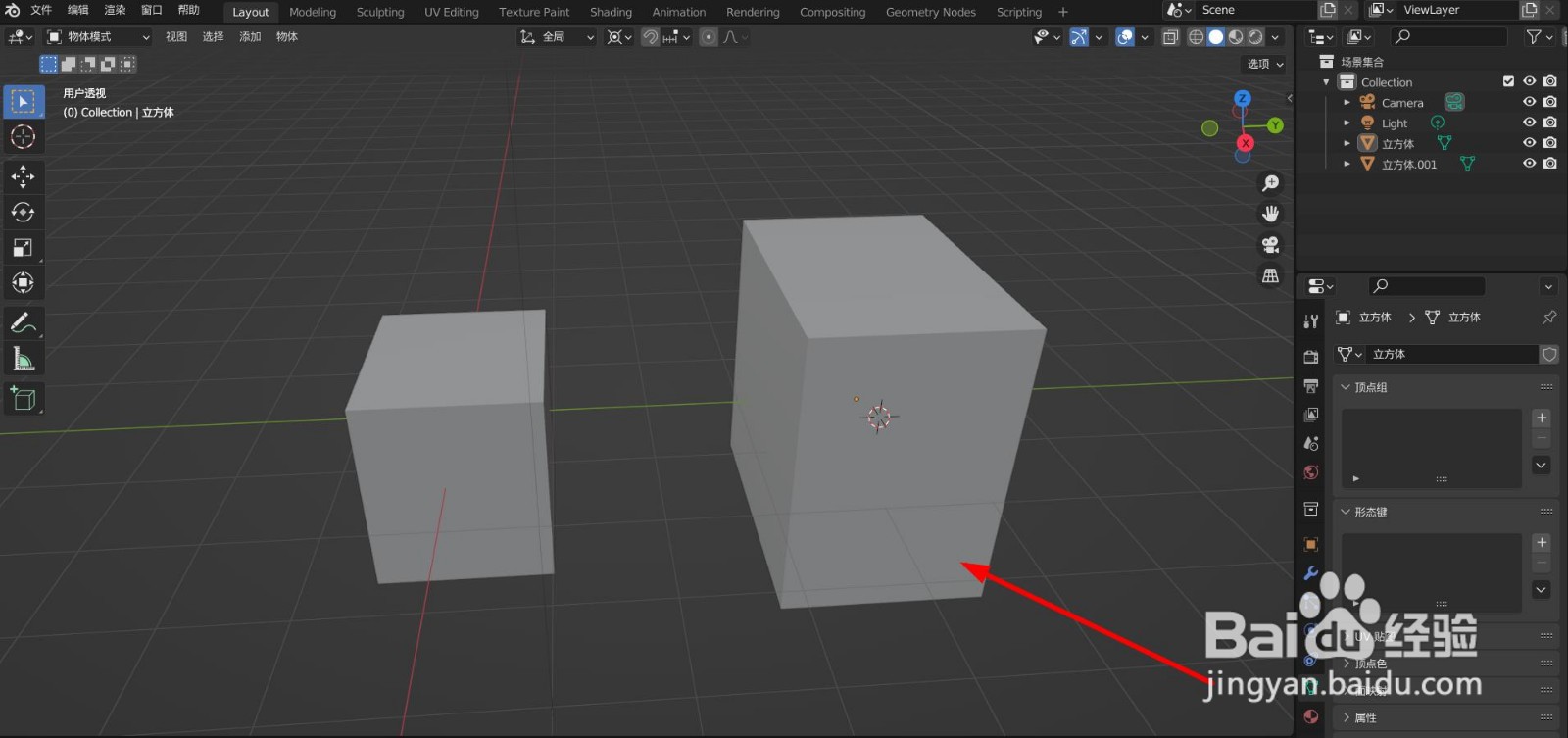
Task: Click the red X axis gizmo
Action: [1246, 143]
